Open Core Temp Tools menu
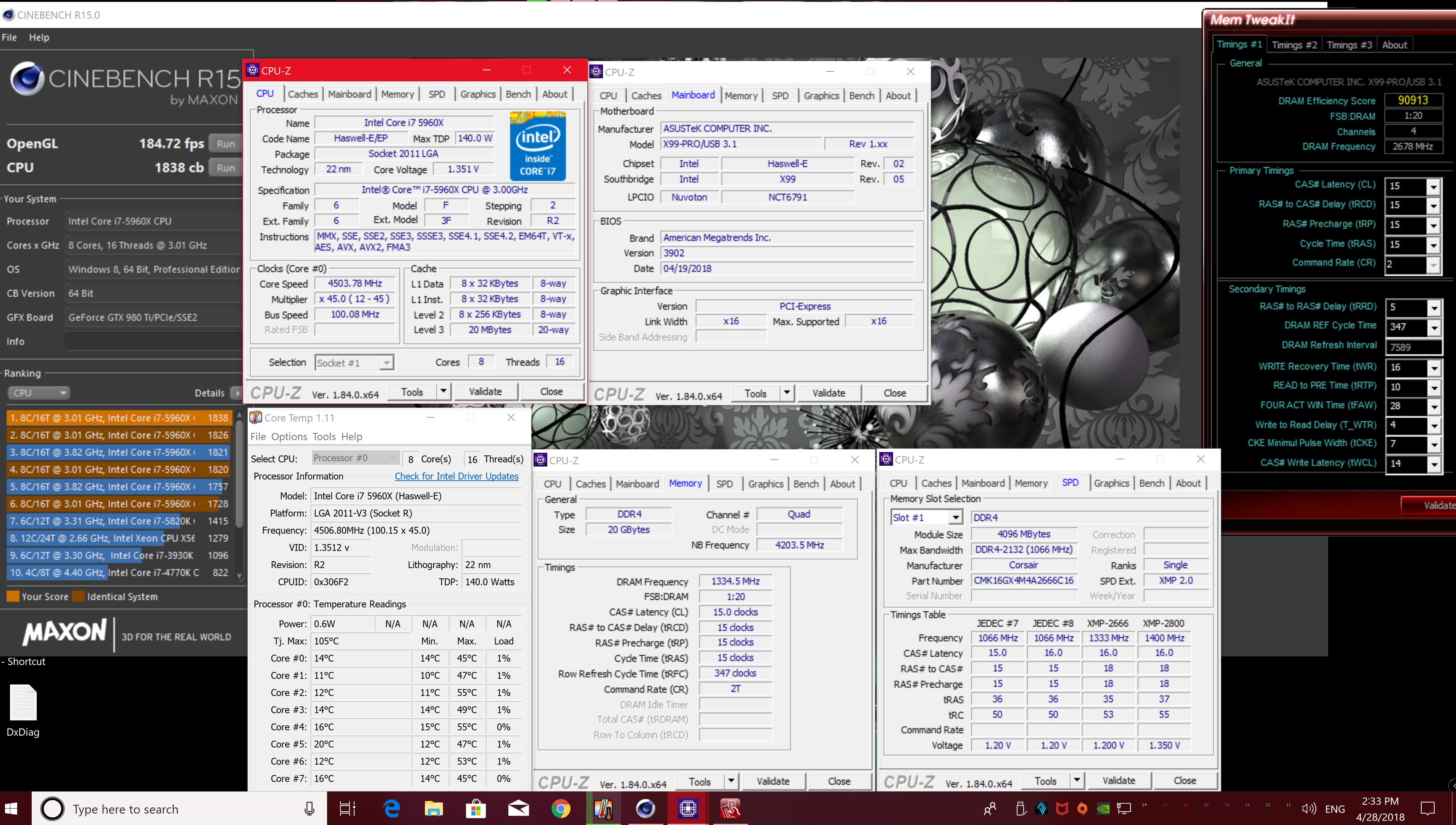The image size is (1456, 825). [324, 436]
